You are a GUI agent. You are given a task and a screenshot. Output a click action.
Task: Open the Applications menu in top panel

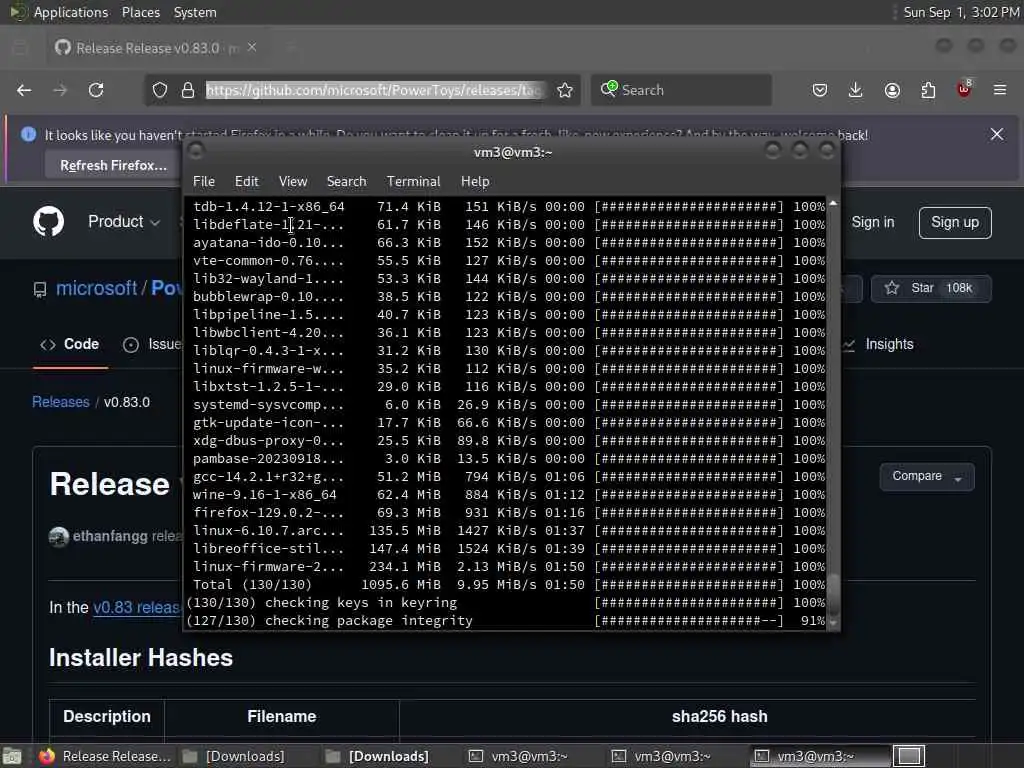[71, 12]
